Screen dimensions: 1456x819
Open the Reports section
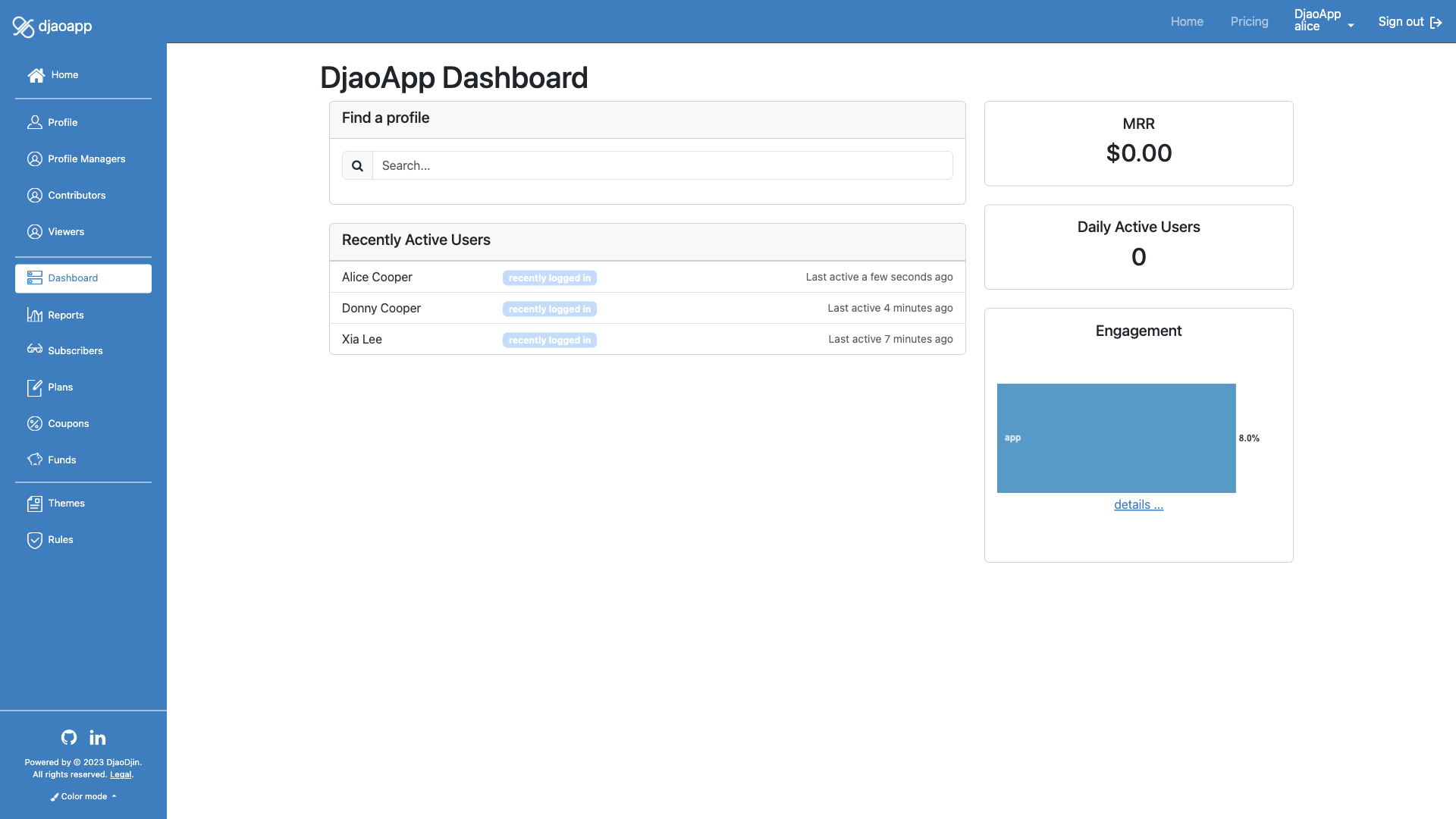pyautogui.click(x=83, y=315)
